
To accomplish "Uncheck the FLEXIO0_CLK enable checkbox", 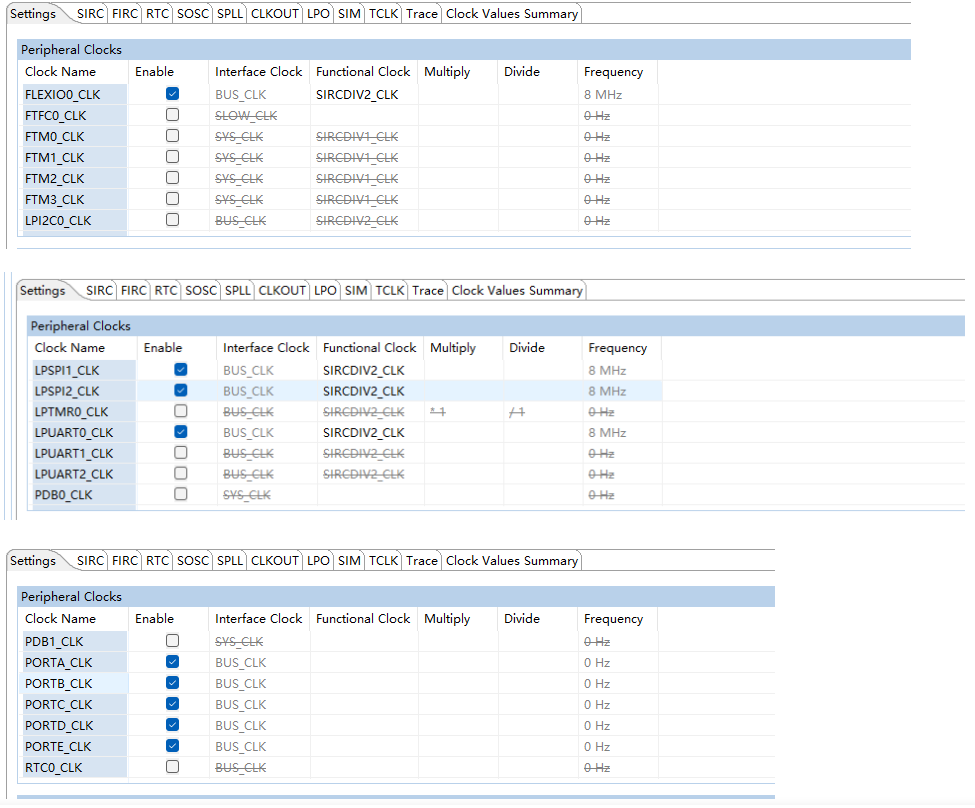I will coord(172,94).
